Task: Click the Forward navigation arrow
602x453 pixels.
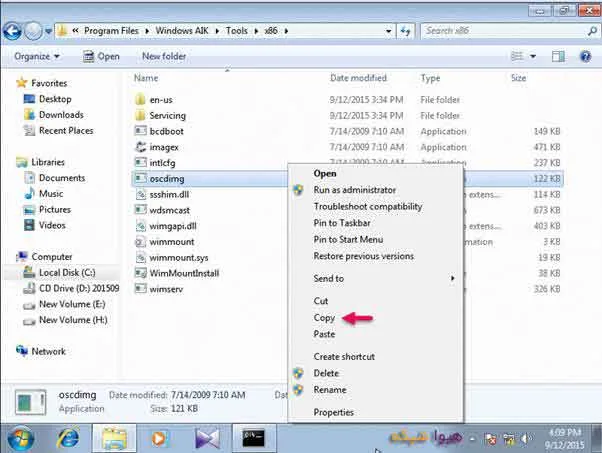Action: pos(33,31)
